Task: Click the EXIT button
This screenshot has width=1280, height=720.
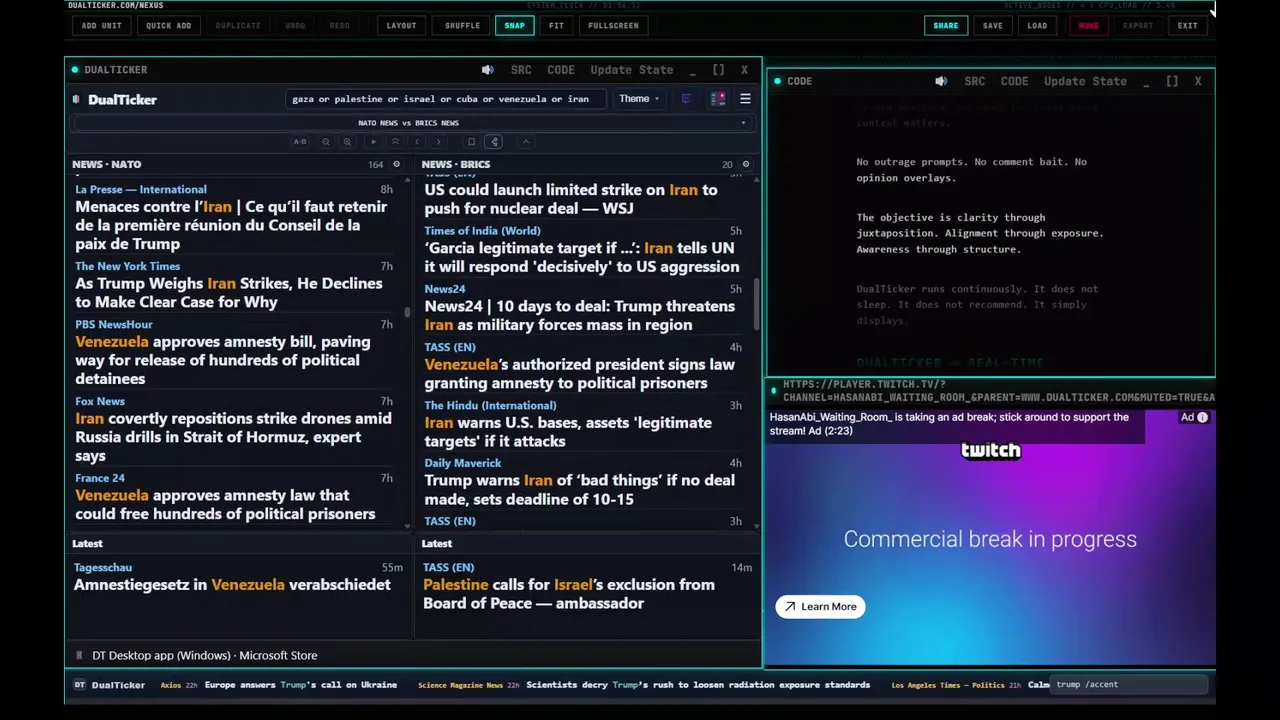Action: (x=1187, y=25)
